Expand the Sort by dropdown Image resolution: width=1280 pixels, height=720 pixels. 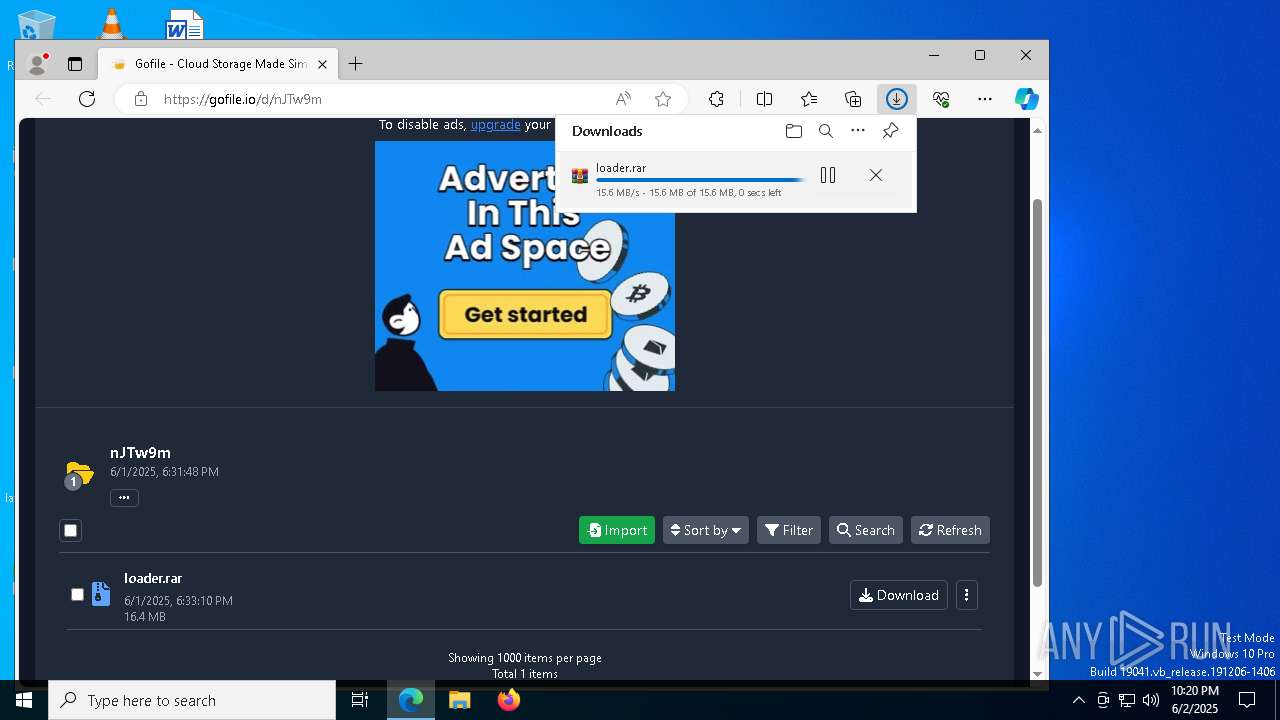coord(706,530)
